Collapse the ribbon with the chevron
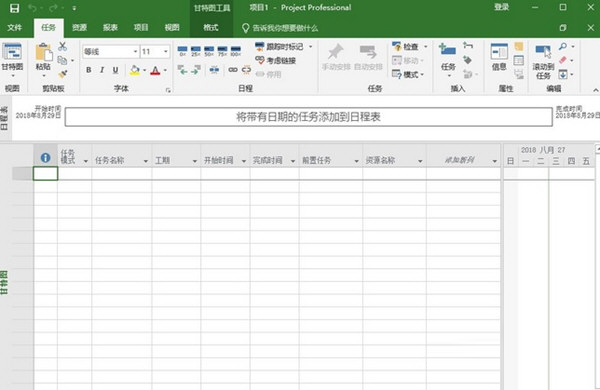Viewport: 600px width, 390px height. pyautogui.click(x=595, y=90)
